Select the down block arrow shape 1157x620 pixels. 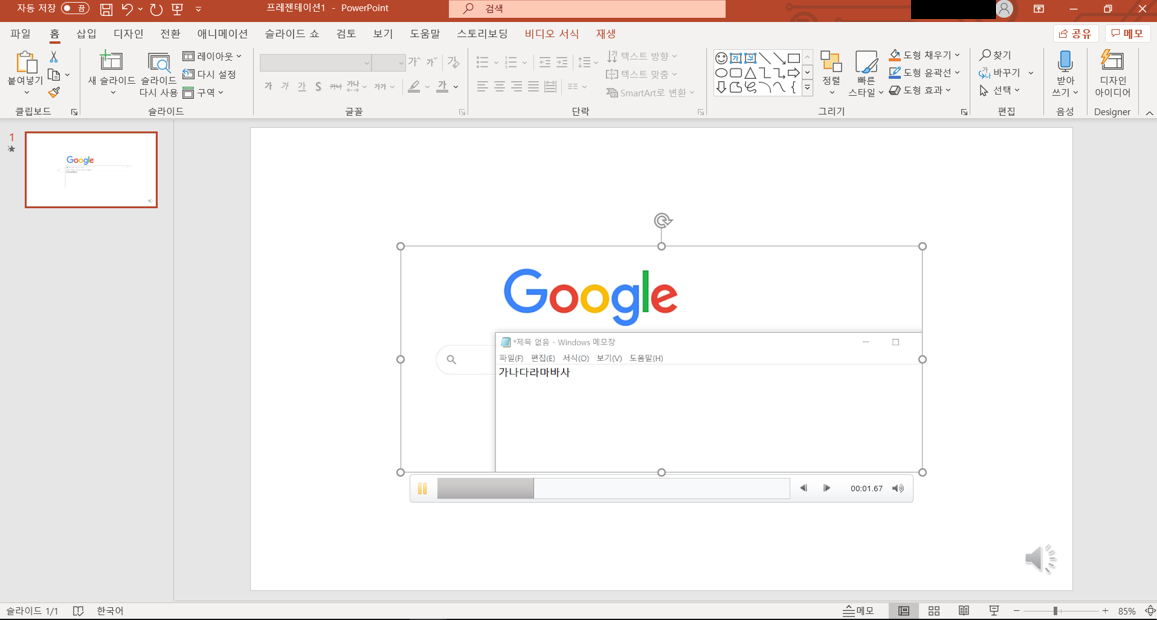[x=722, y=88]
